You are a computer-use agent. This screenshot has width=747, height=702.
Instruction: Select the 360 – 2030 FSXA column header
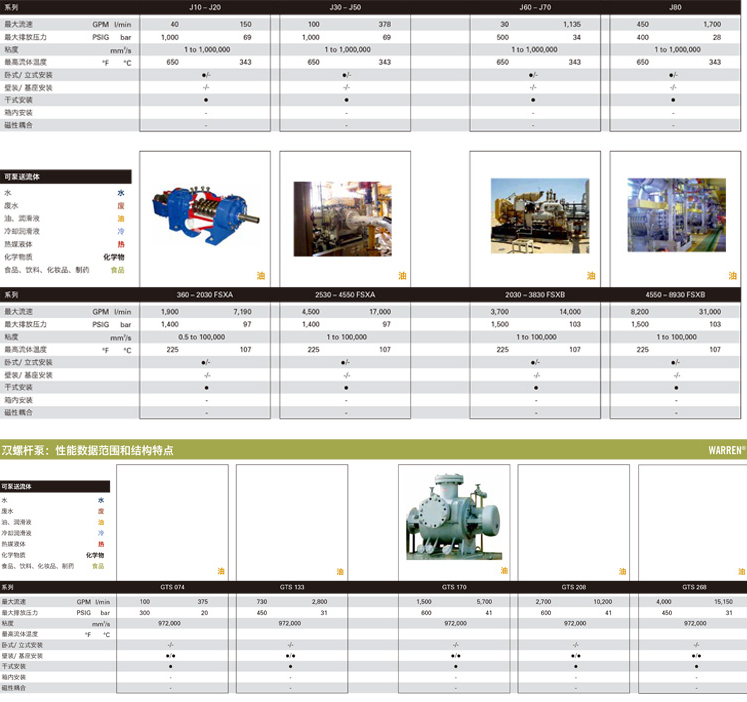(x=206, y=295)
